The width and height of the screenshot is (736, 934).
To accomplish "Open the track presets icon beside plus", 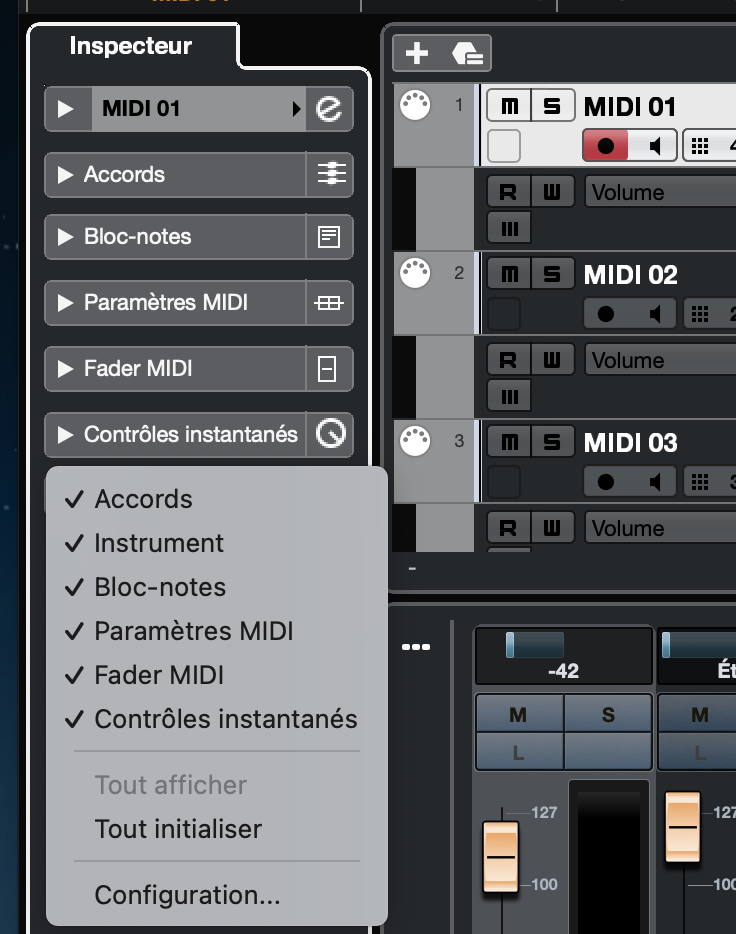I will [467, 53].
